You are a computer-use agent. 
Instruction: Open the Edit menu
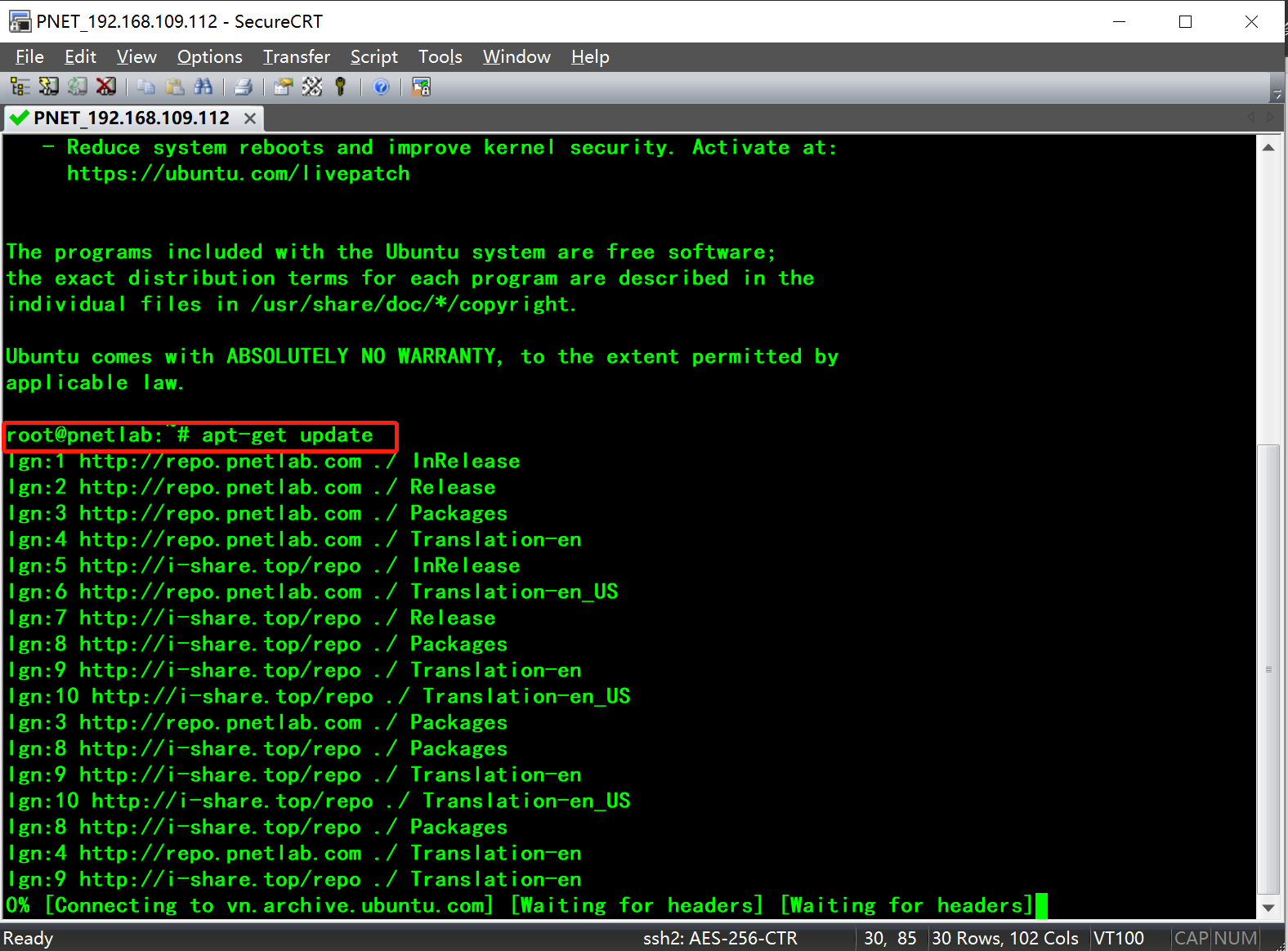(x=80, y=56)
